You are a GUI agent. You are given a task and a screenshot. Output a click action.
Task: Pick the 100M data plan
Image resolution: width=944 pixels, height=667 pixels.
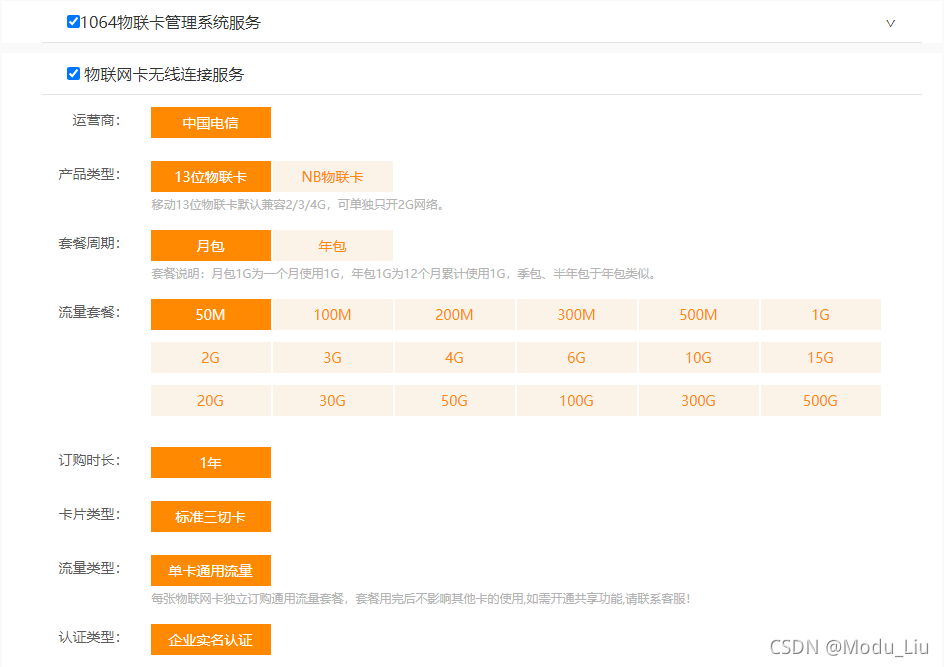pyautogui.click(x=333, y=315)
